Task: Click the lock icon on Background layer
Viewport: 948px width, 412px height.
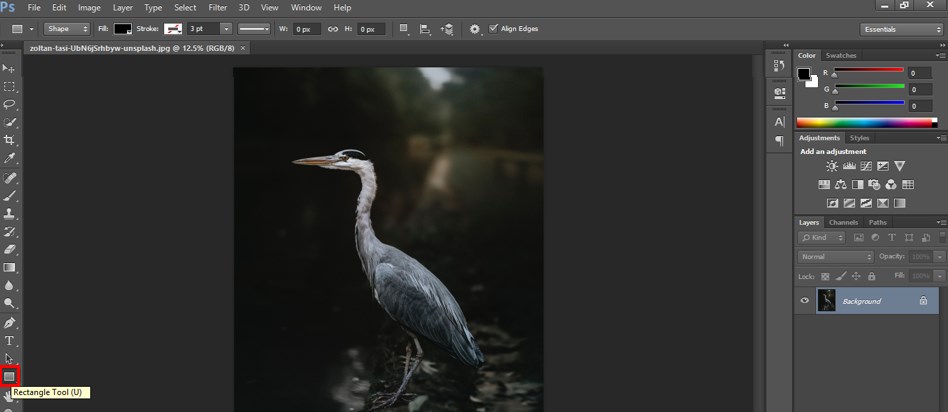Action: (x=923, y=301)
